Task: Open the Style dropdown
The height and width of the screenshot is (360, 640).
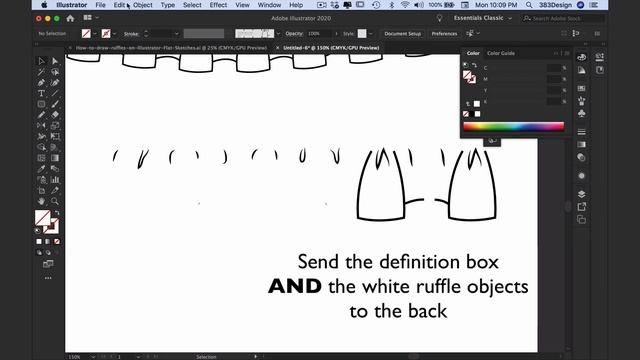Action: point(370,34)
